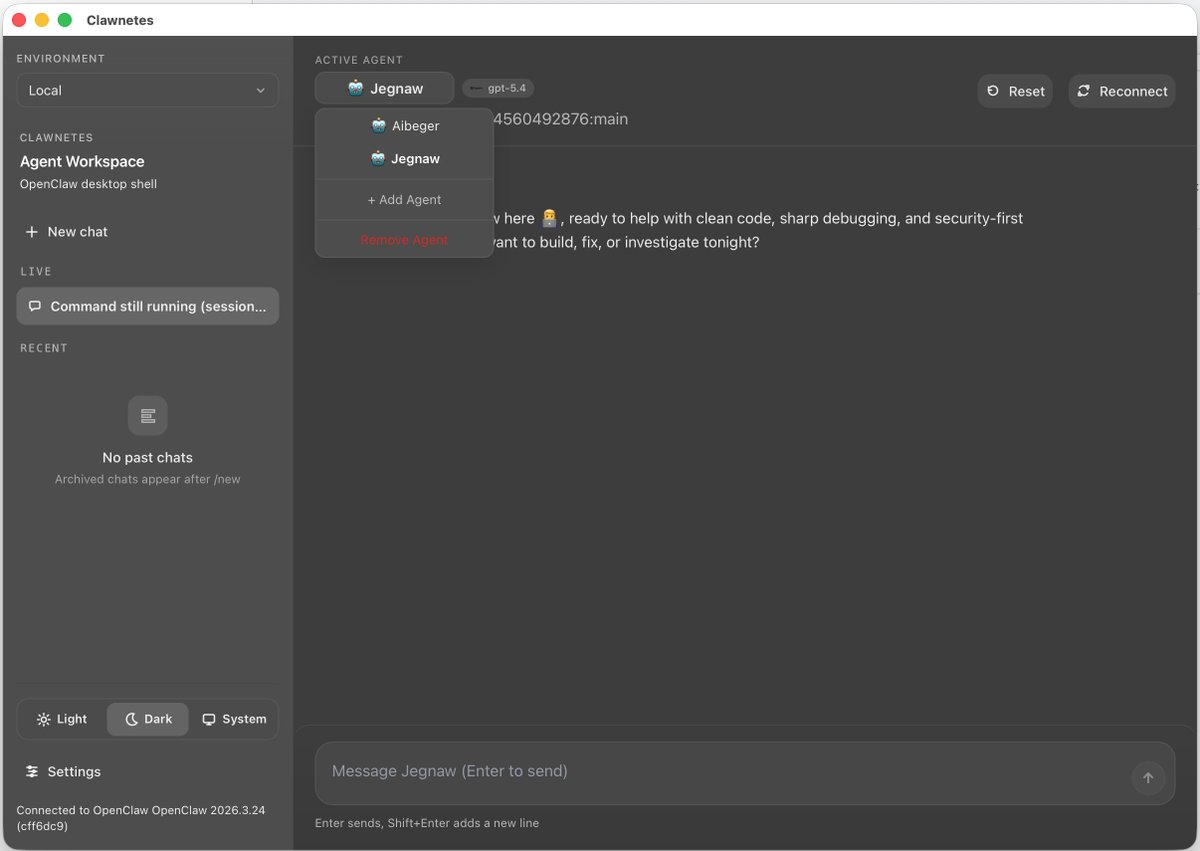Click the speech bubble icon of the live chat
The image size is (1200, 851).
(x=35, y=307)
